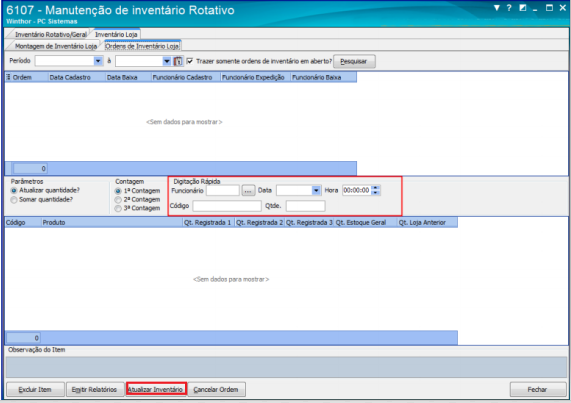This screenshot has width=571, height=403.
Task: Select Somar quantidade radio option
Action: point(14,200)
